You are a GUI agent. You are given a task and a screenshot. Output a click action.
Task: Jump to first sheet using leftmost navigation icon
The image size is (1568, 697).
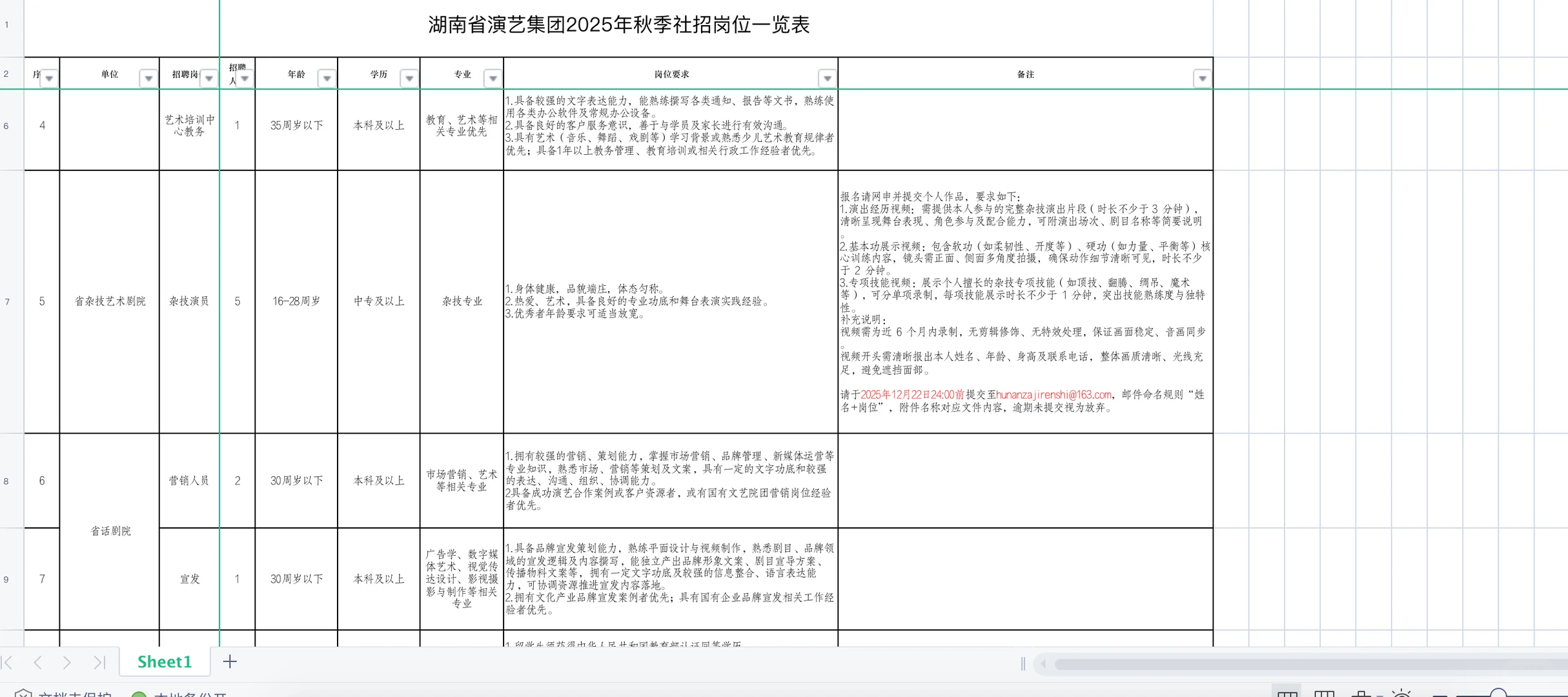8,663
